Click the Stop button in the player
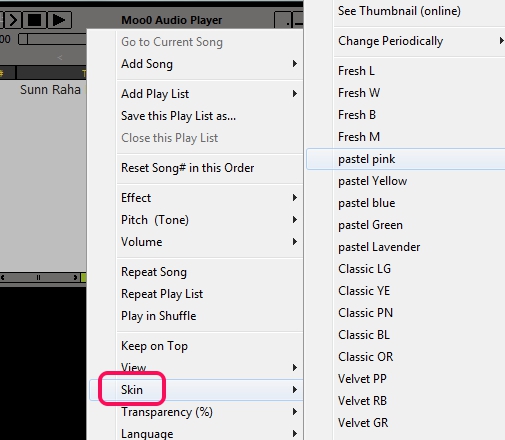Viewport: 505px width, 440px height. click(34, 20)
